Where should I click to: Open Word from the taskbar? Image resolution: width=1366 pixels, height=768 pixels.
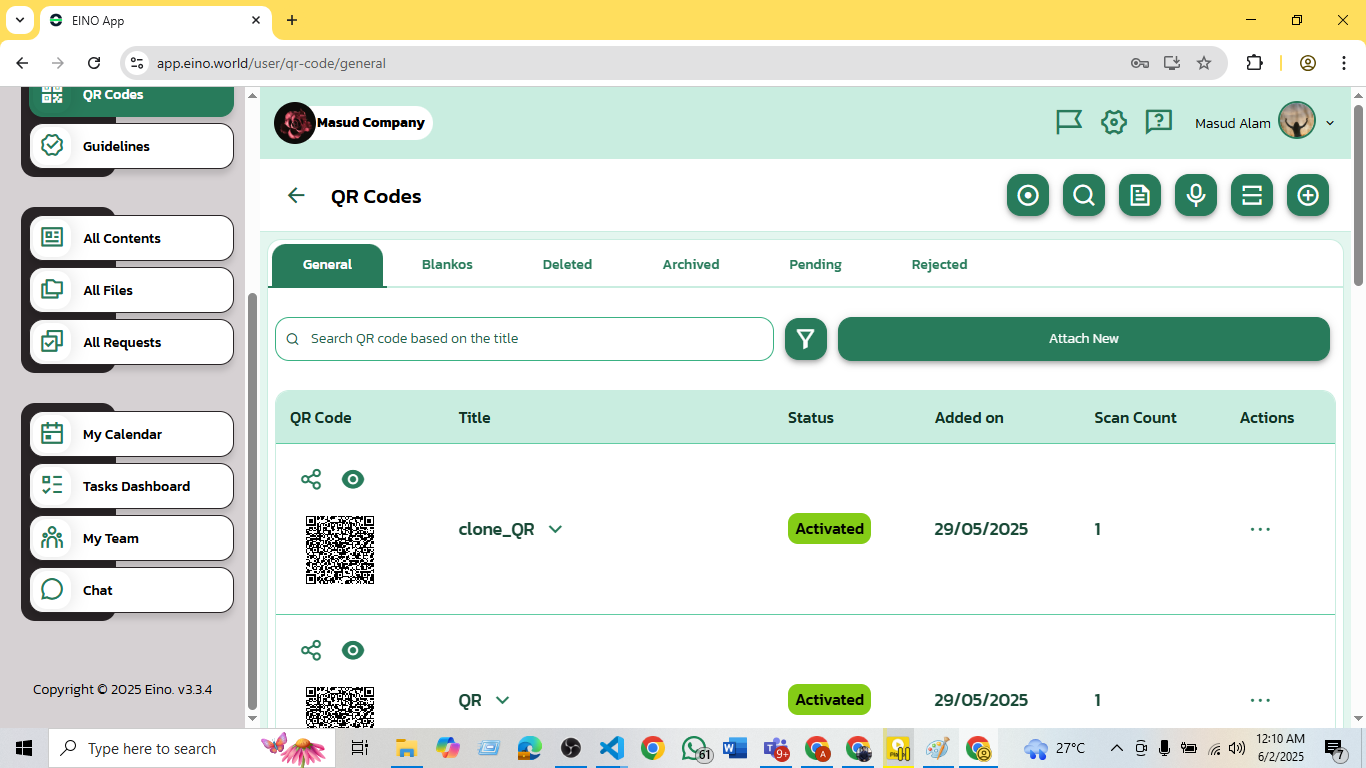[734, 748]
